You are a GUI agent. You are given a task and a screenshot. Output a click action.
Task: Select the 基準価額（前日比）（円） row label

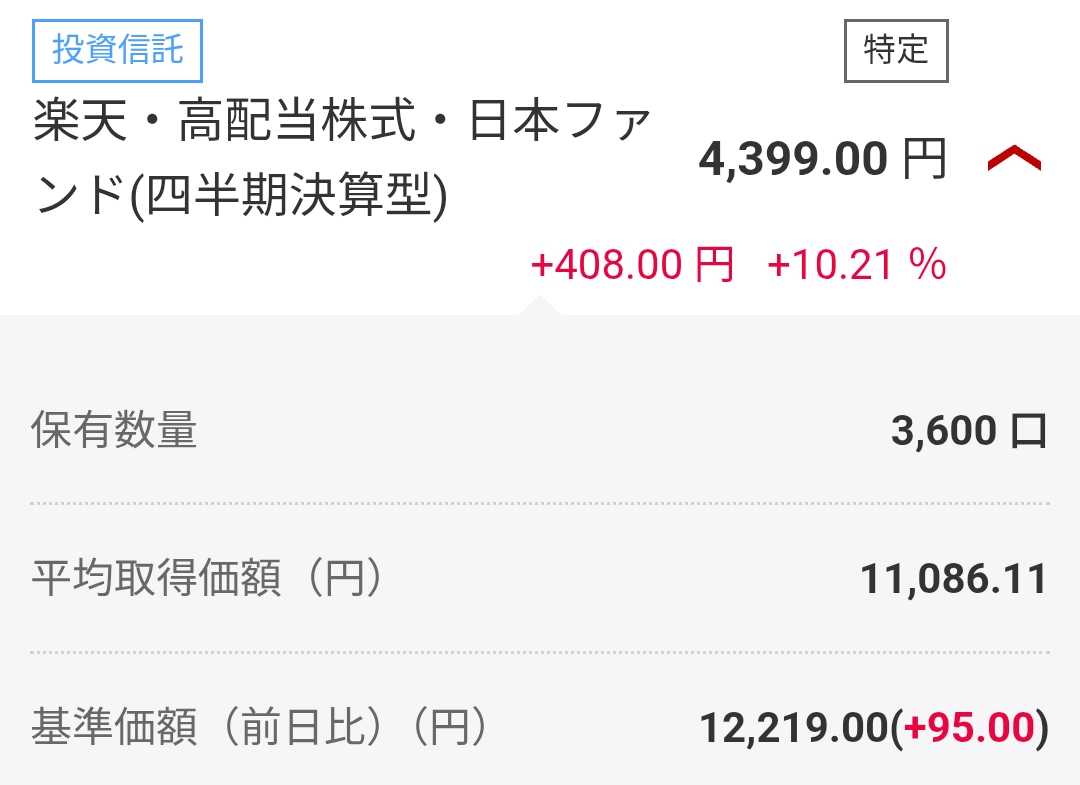[x=260, y=728]
